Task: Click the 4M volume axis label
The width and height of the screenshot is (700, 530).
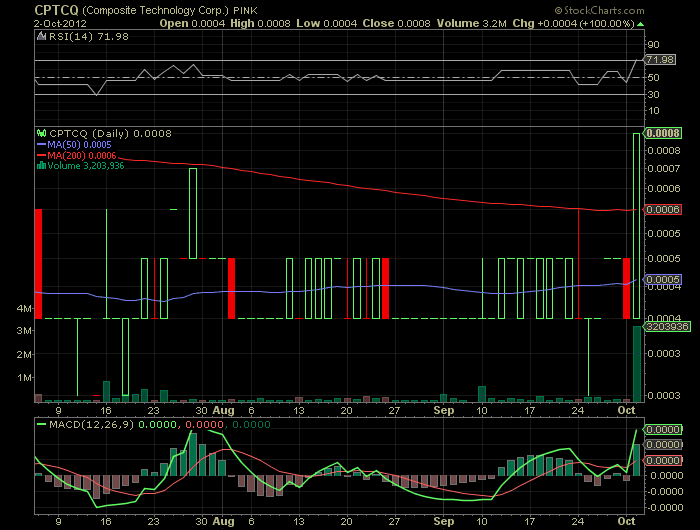Action: click(x=24, y=309)
